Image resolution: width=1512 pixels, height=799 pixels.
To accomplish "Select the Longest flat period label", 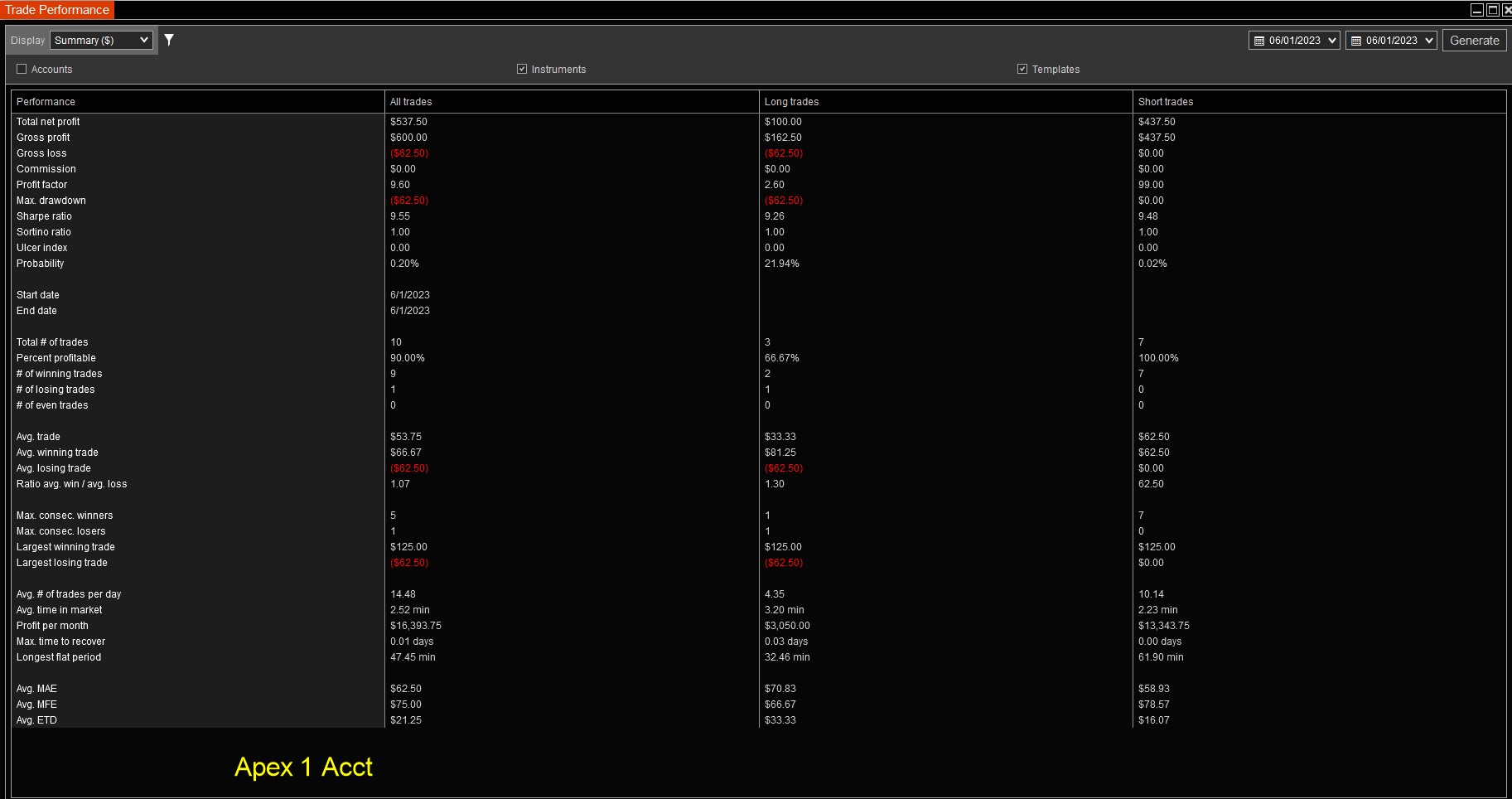I will click(59, 657).
